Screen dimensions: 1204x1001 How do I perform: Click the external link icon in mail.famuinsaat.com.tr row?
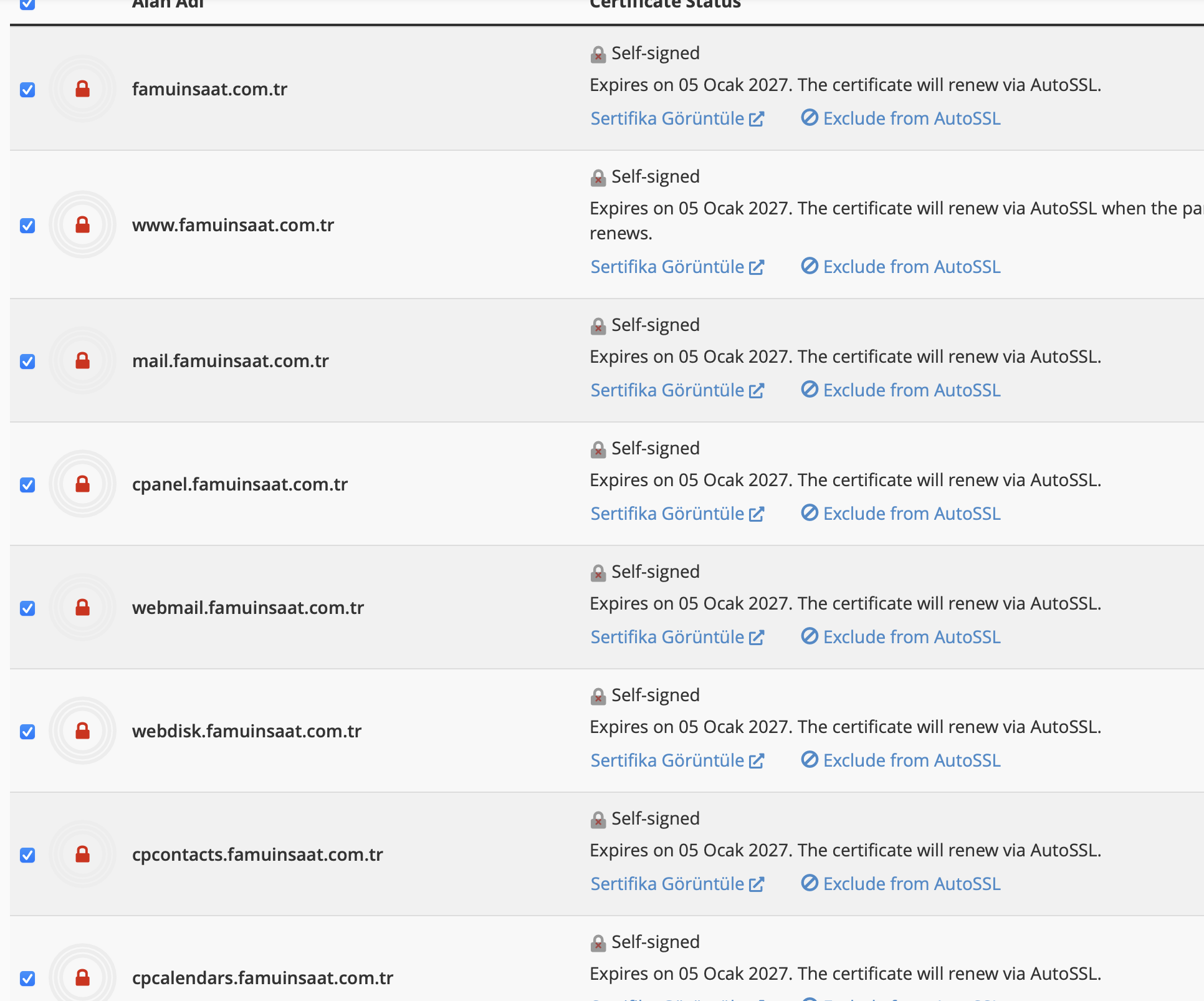[757, 391]
